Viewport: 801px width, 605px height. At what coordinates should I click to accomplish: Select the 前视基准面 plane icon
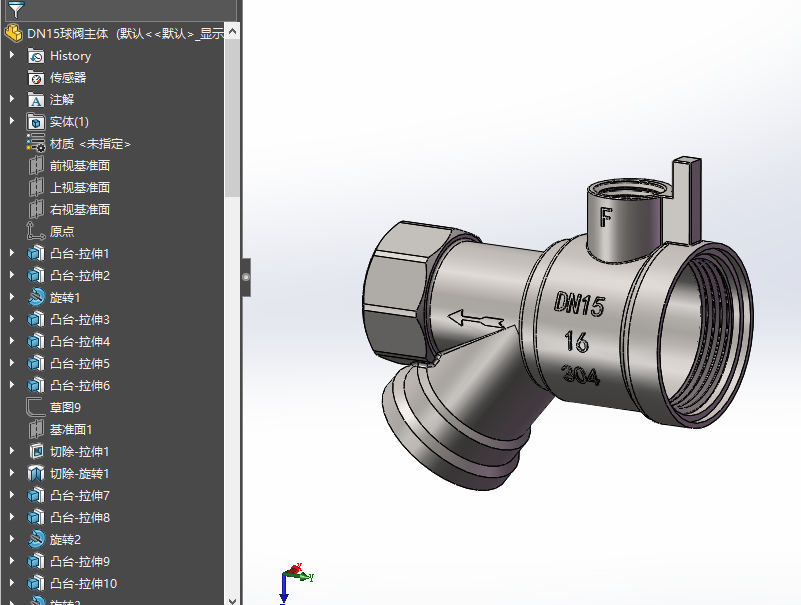point(36,166)
